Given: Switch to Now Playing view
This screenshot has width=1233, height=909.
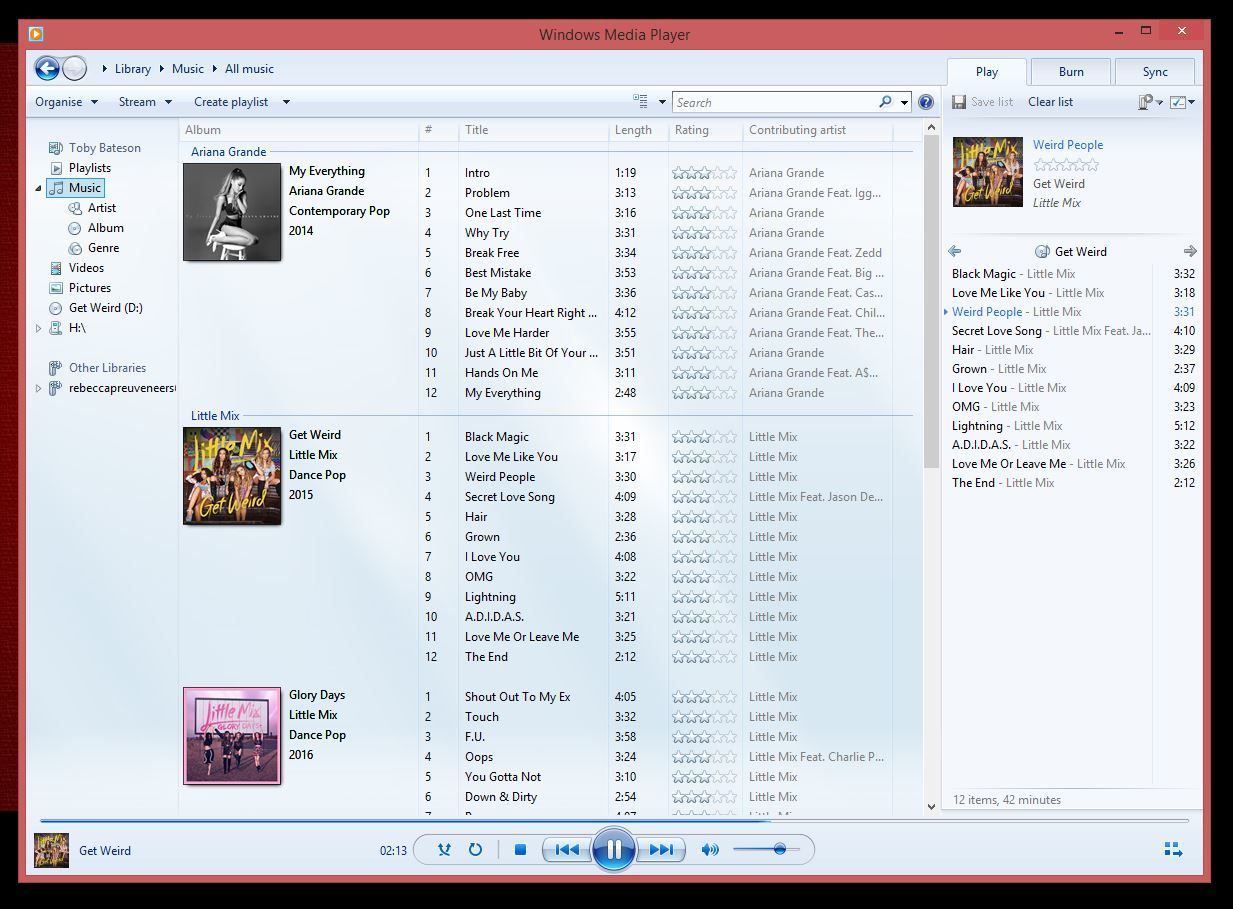Looking at the screenshot, I should tap(1172, 849).
